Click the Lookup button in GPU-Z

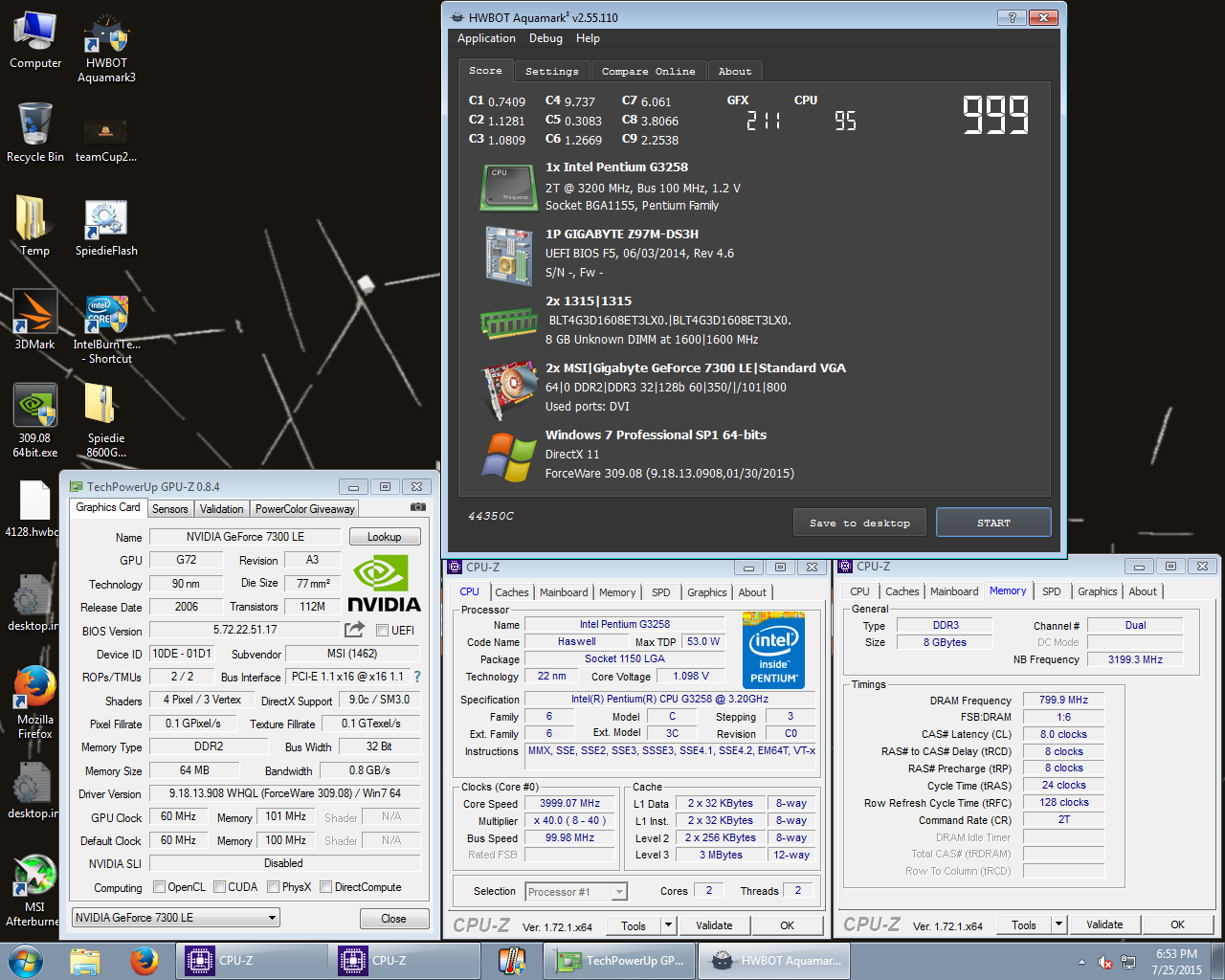[385, 537]
